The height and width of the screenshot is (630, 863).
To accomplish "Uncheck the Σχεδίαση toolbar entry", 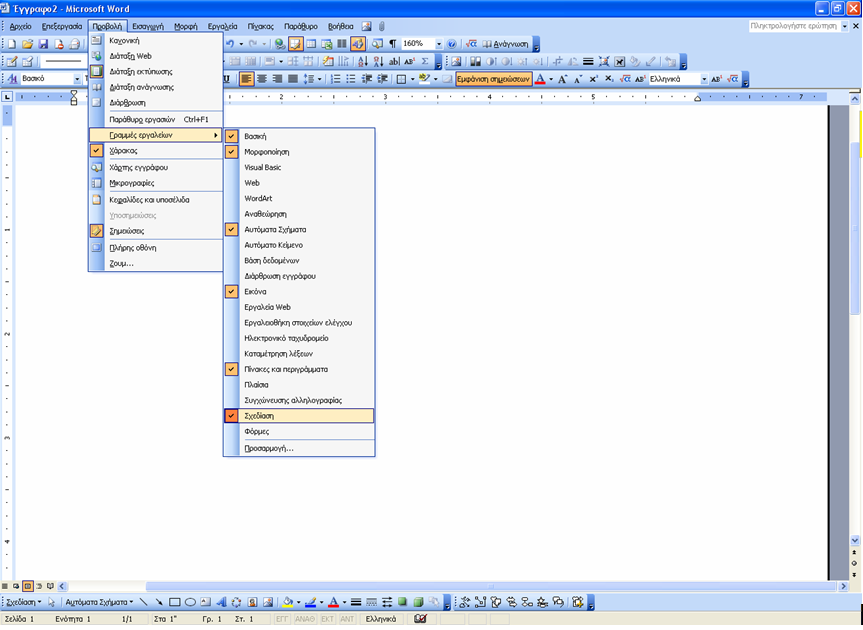I will [x=299, y=416].
